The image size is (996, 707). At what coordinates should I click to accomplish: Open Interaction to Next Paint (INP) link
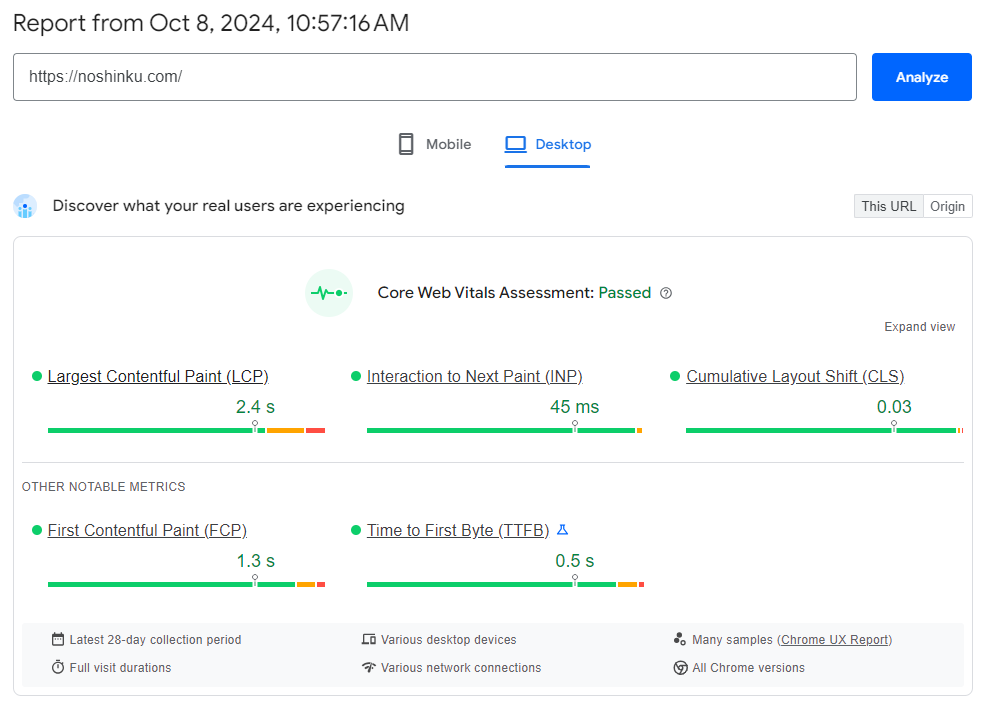[474, 376]
